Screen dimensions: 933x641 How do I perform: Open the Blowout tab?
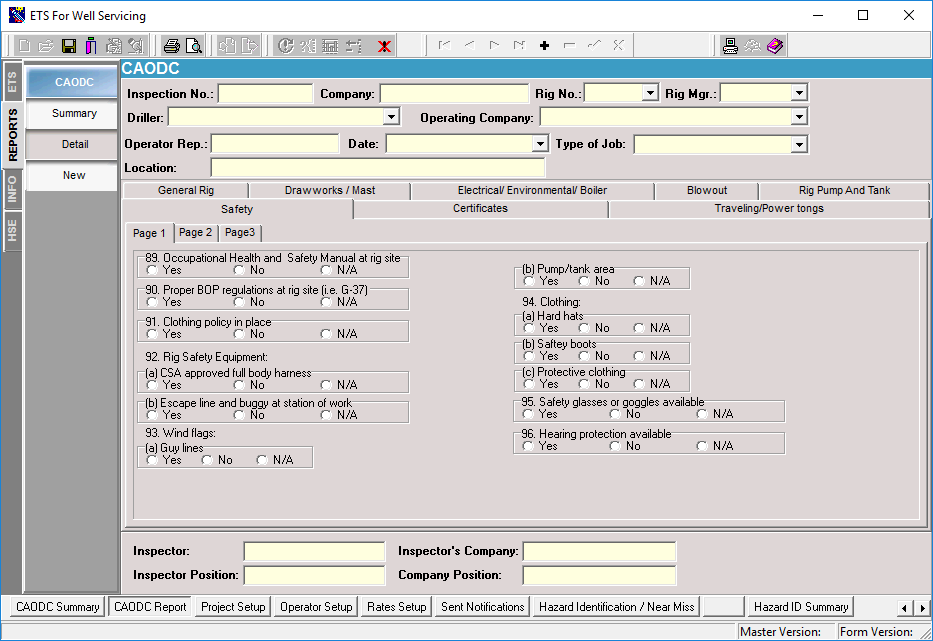pyautogui.click(x=707, y=190)
